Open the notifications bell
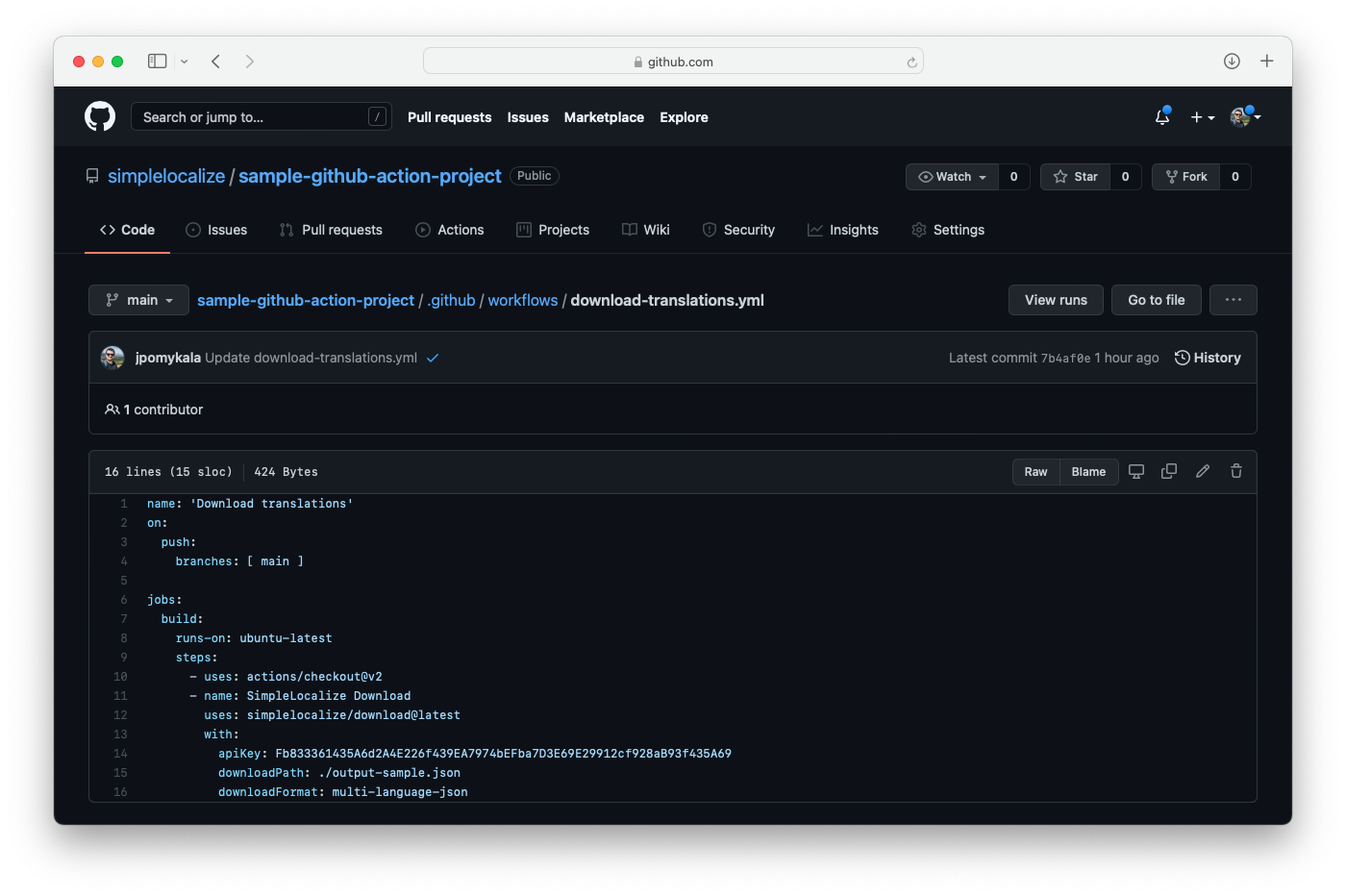The image size is (1346, 896). (x=1162, y=116)
